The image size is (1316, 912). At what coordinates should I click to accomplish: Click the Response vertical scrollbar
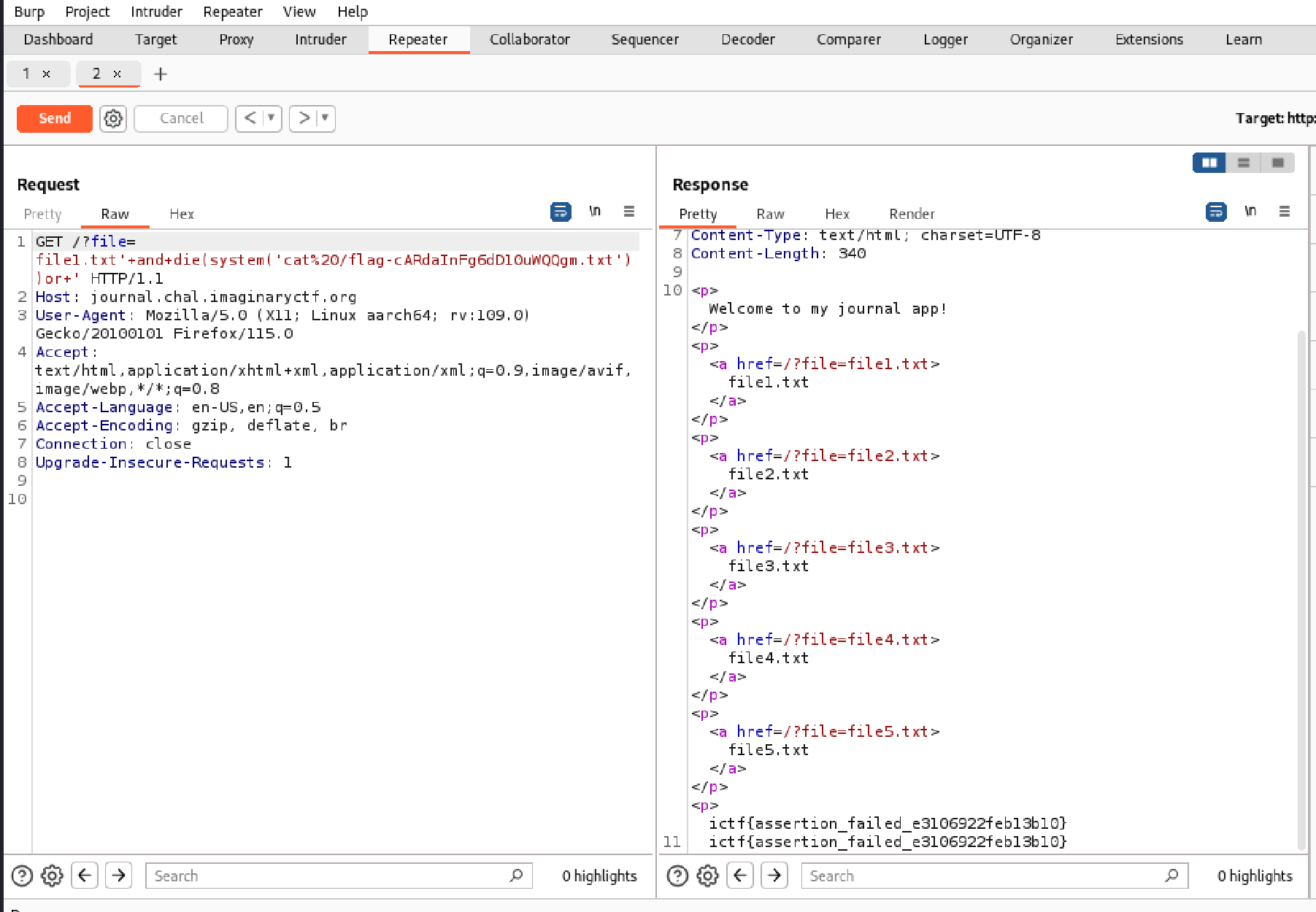[1301, 590]
